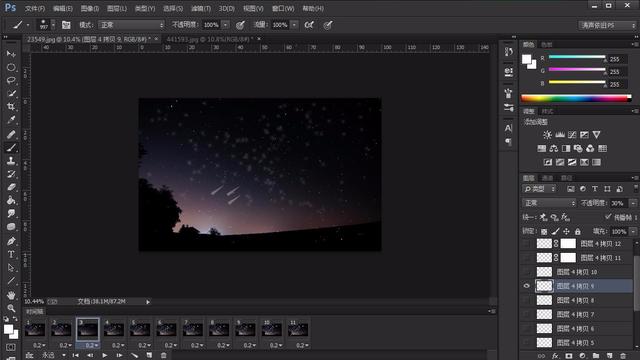640x360 pixels.
Task: Select the Eyedropper tool
Action: click(x=11, y=120)
